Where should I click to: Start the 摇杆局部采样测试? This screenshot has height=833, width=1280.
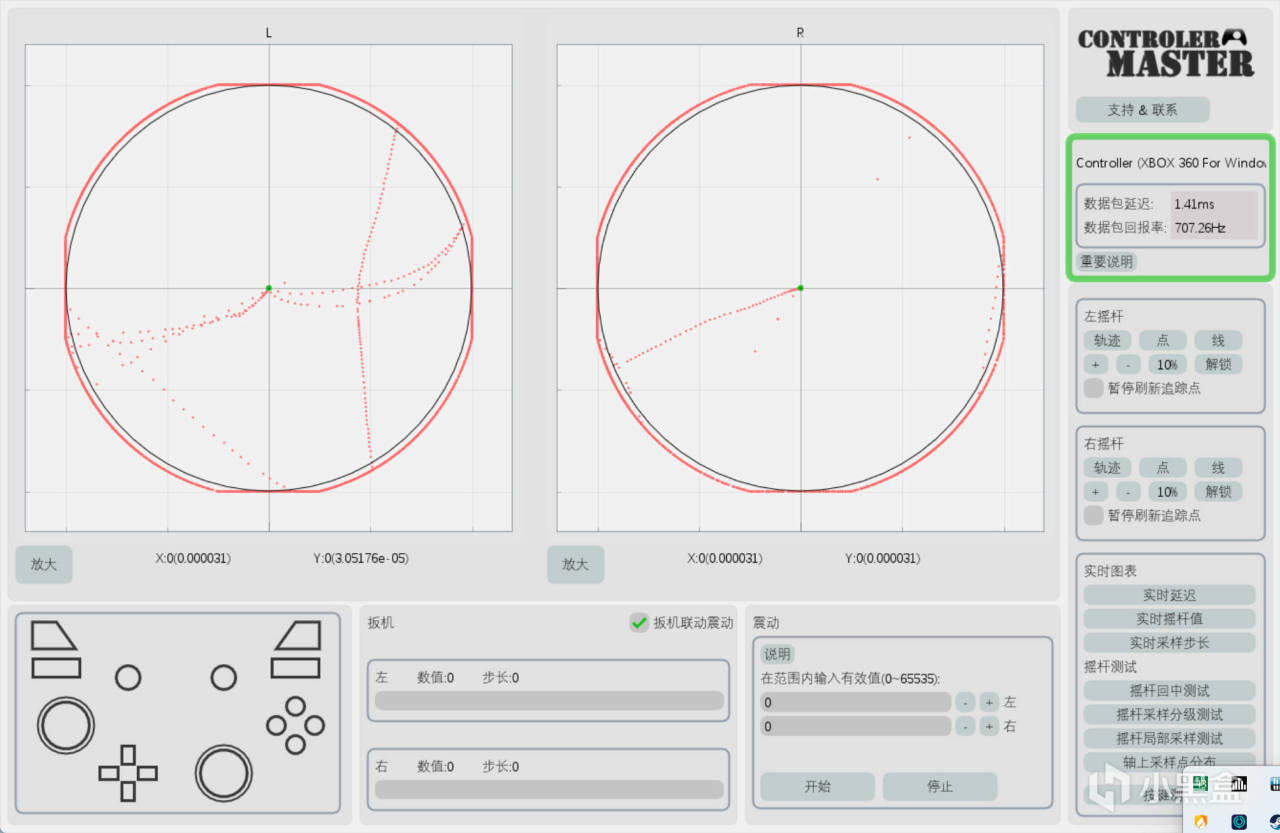(1169, 738)
